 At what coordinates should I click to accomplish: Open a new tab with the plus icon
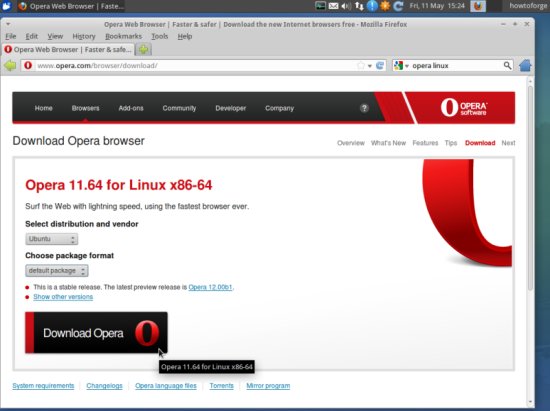click(x=143, y=49)
